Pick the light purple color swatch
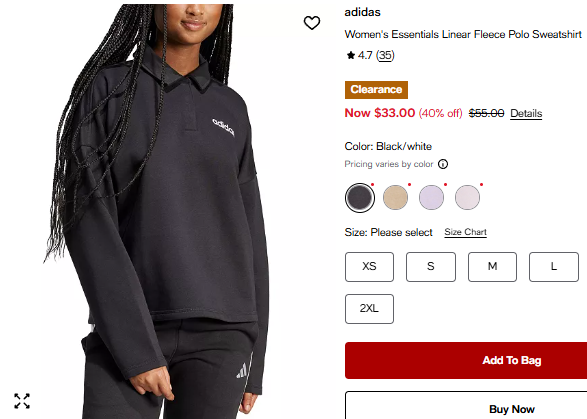Screen dimensions: 587x419 (x=431, y=197)
